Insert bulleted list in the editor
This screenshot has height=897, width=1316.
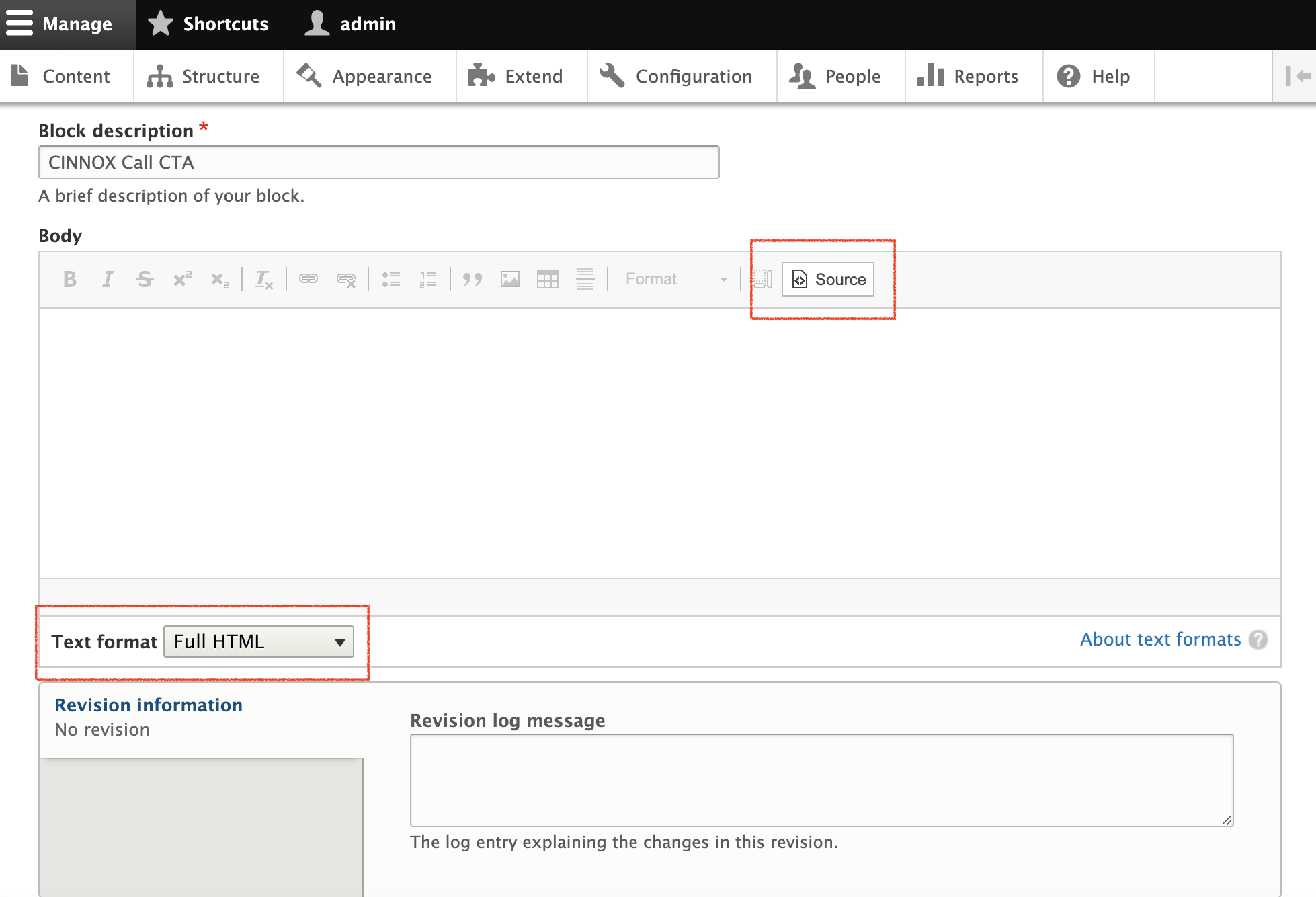391,279
